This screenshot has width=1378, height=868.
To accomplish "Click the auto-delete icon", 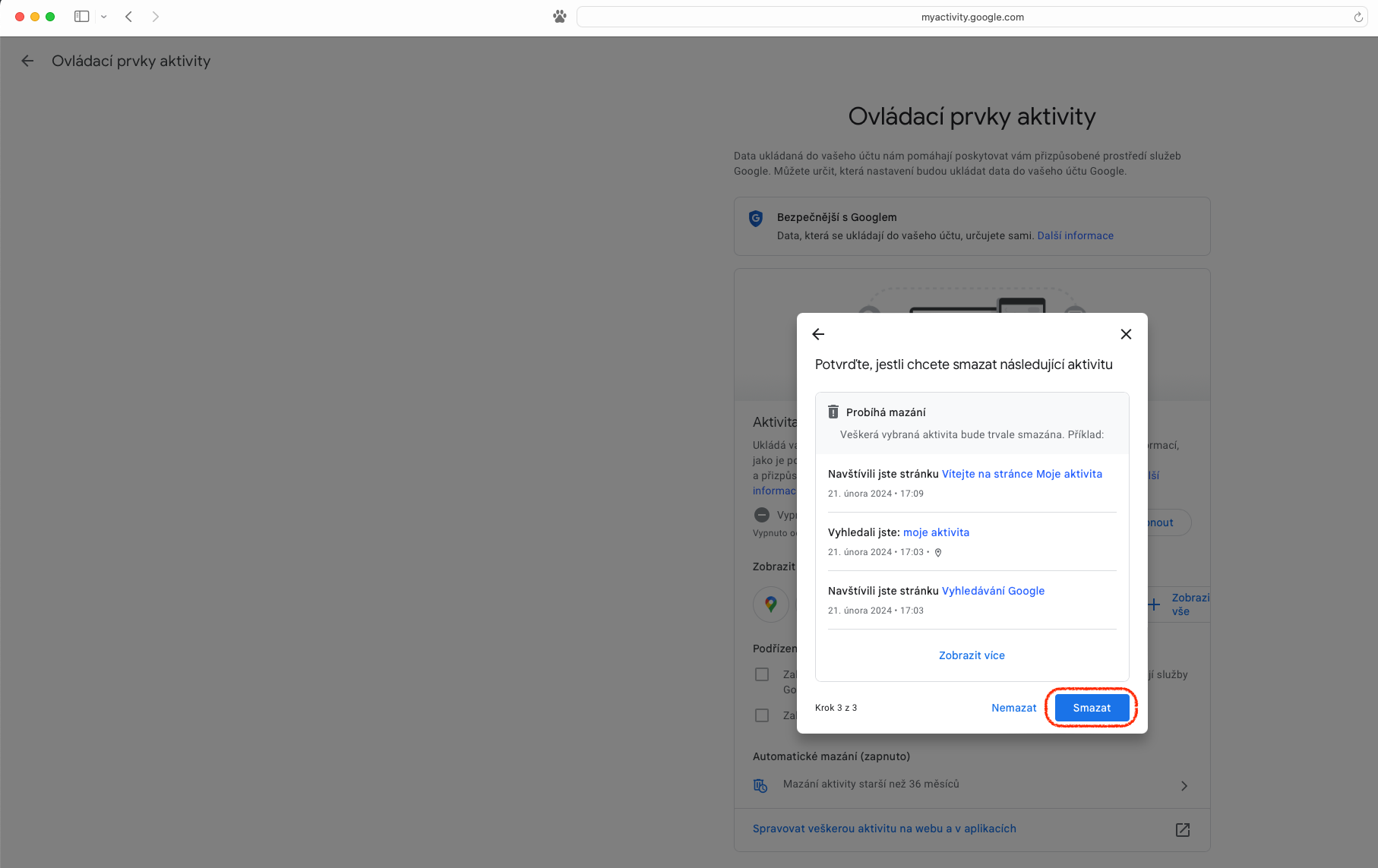I will [x=760, y=785].
